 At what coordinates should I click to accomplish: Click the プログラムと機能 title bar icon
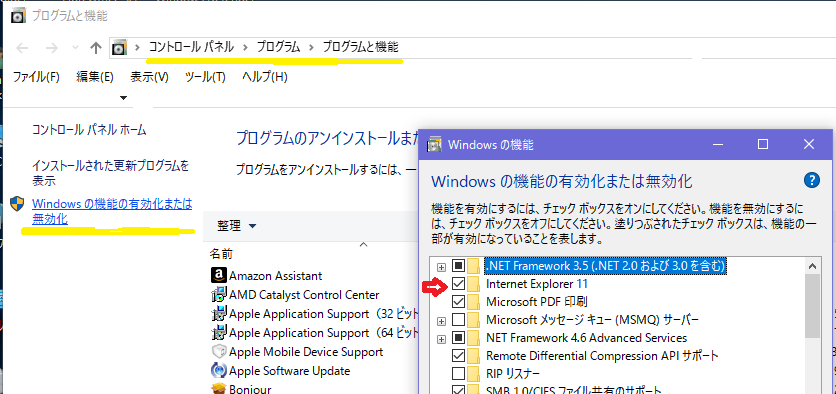pyautogui.click(x=19, y=16)
